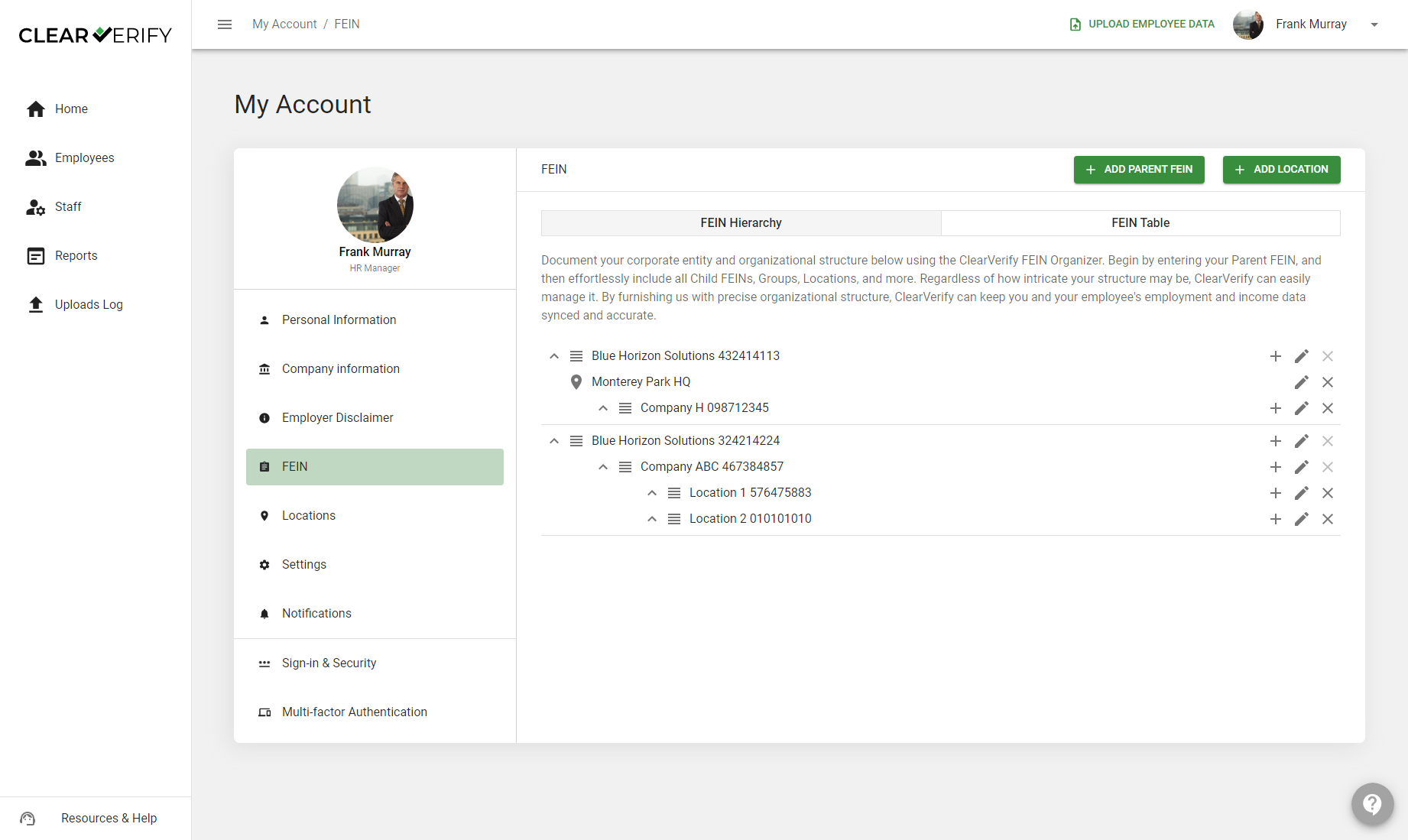The image size is (1408, 840).
Task: Open the floating help question button
Action: (1372, 804)
